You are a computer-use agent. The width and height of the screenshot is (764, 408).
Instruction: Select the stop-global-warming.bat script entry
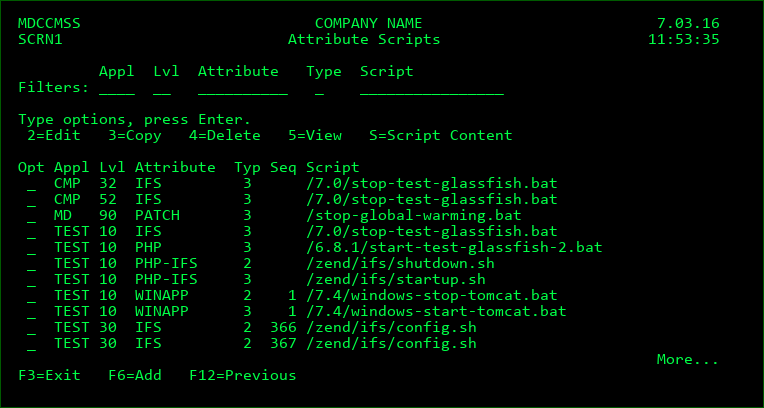click(414, 216)
